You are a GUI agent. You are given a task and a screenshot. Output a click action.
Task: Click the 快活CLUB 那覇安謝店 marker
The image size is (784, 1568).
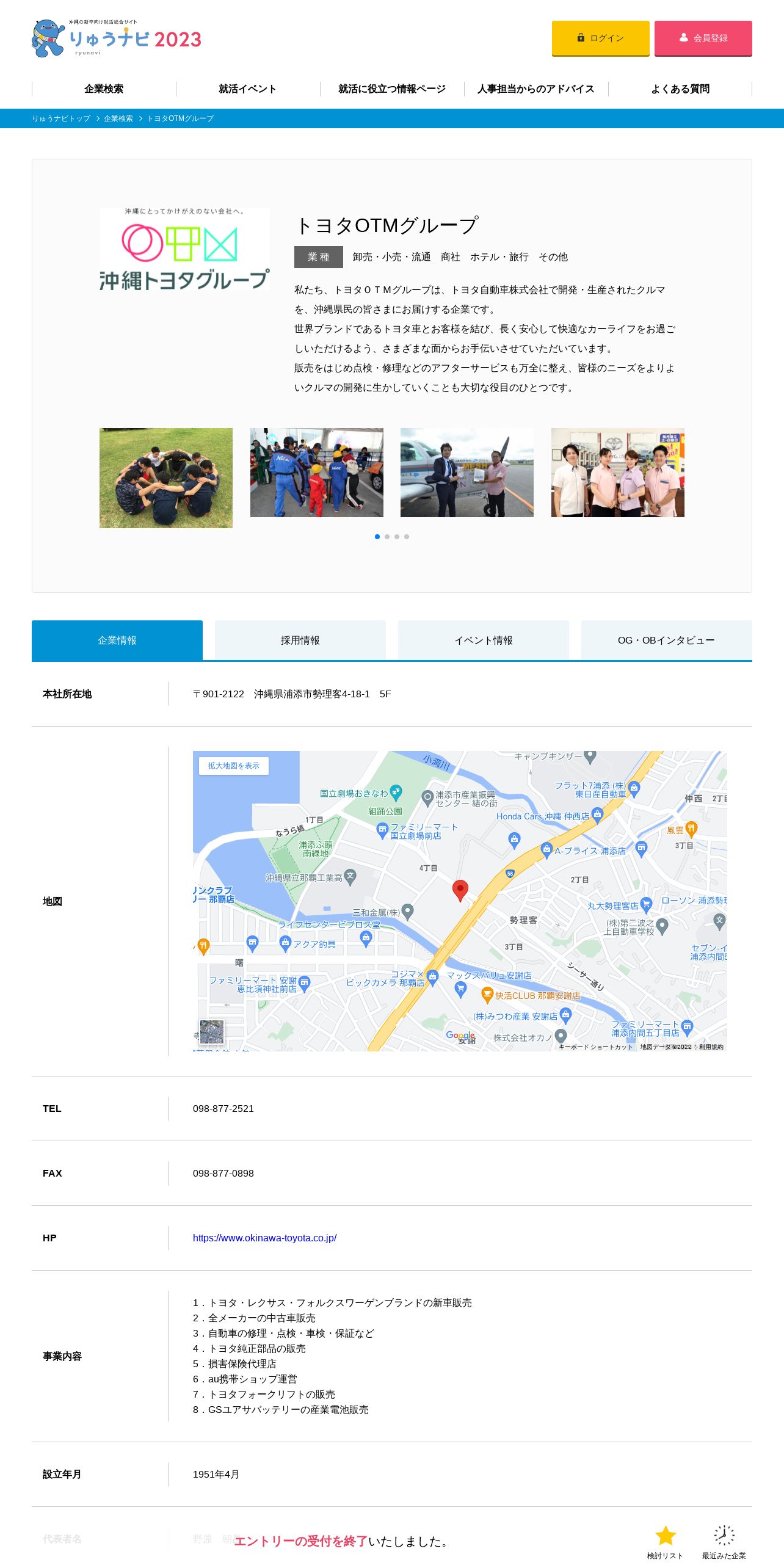coord(487,995)
